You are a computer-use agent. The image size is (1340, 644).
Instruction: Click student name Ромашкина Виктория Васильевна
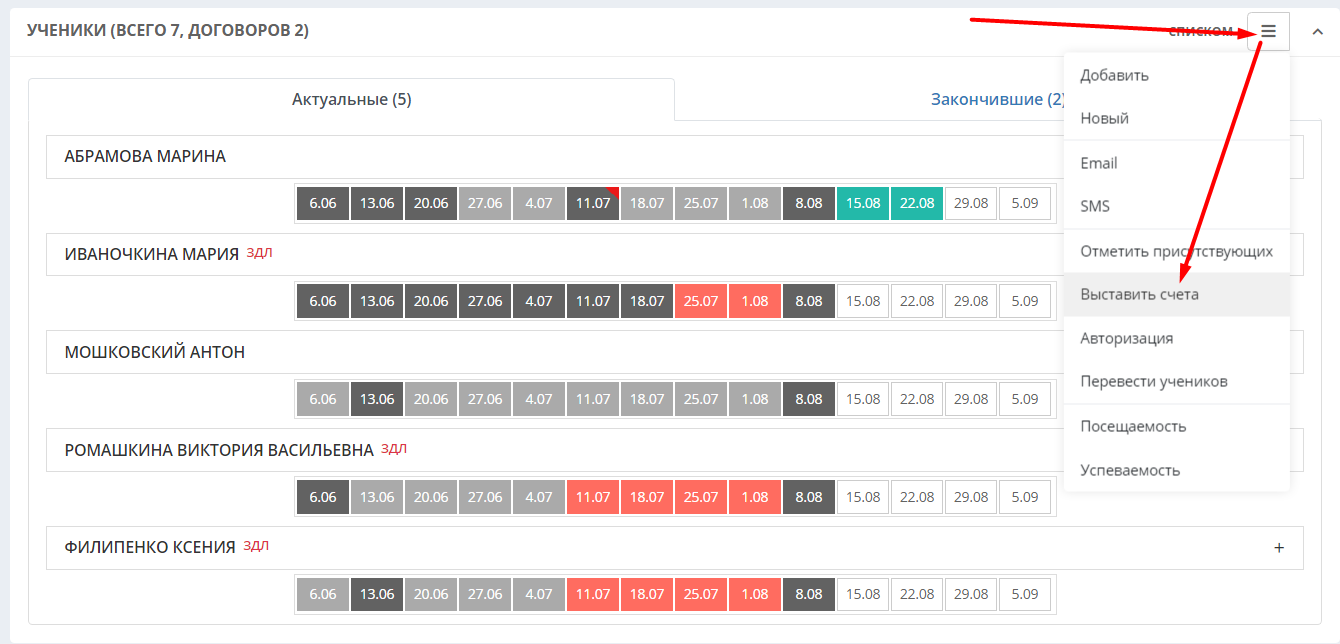click(219, 450)
